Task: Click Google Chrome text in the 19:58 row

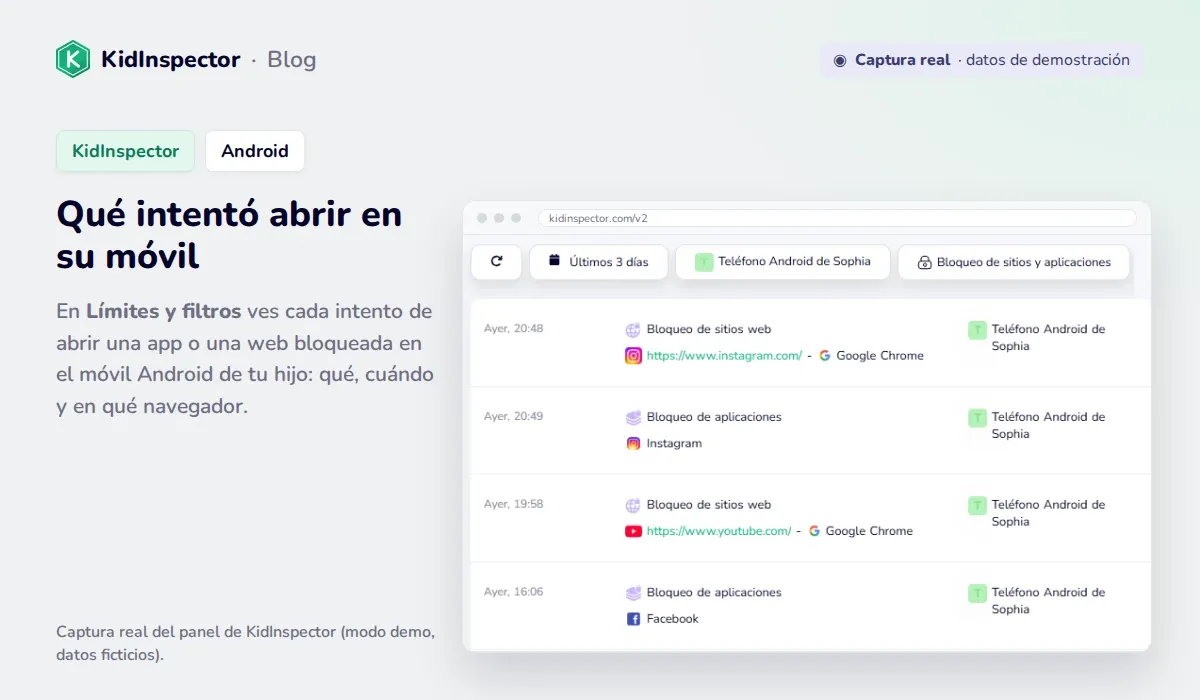Action: (x=869, y=531)
